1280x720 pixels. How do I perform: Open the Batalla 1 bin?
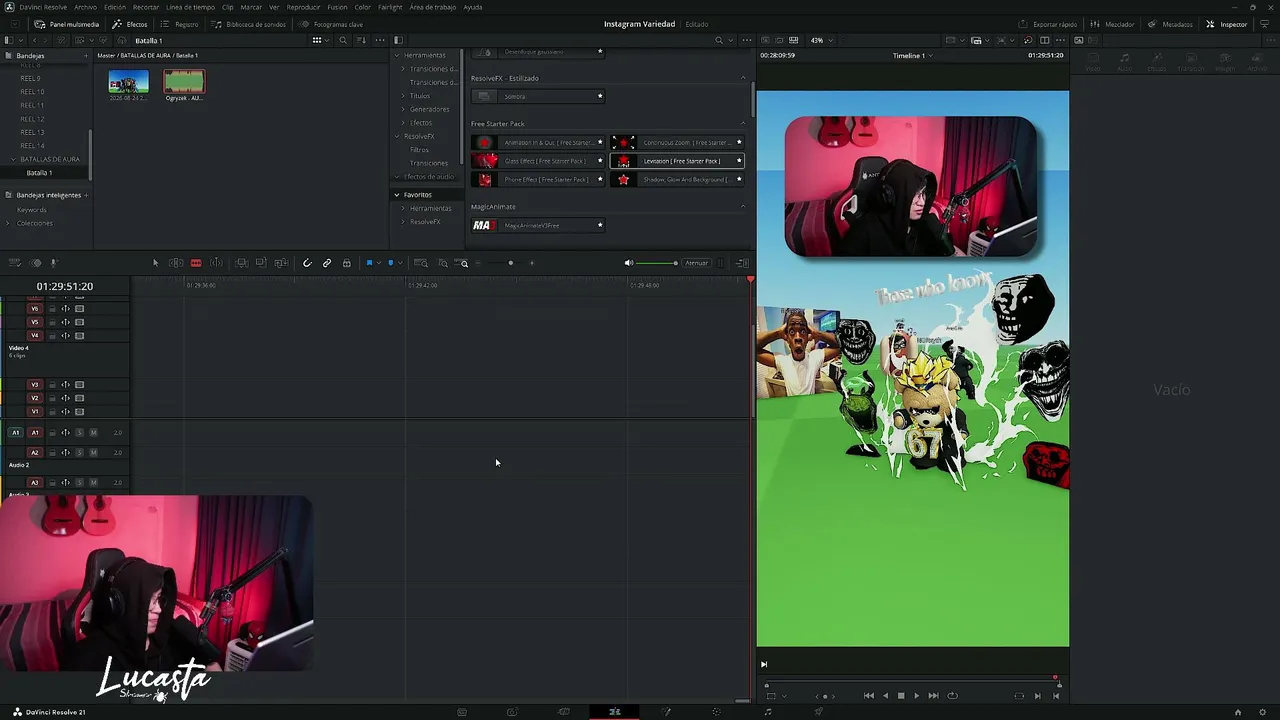click(39, 173)
